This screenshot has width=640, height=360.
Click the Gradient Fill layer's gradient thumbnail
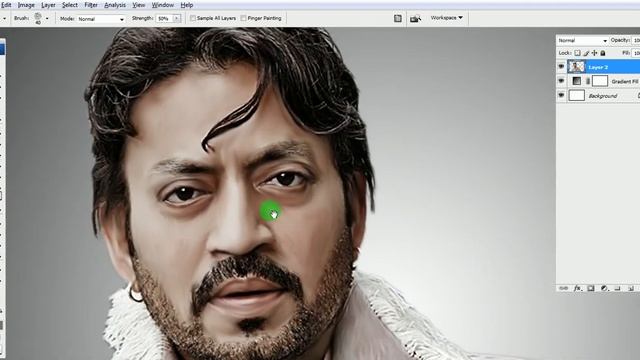click(576, 81)
